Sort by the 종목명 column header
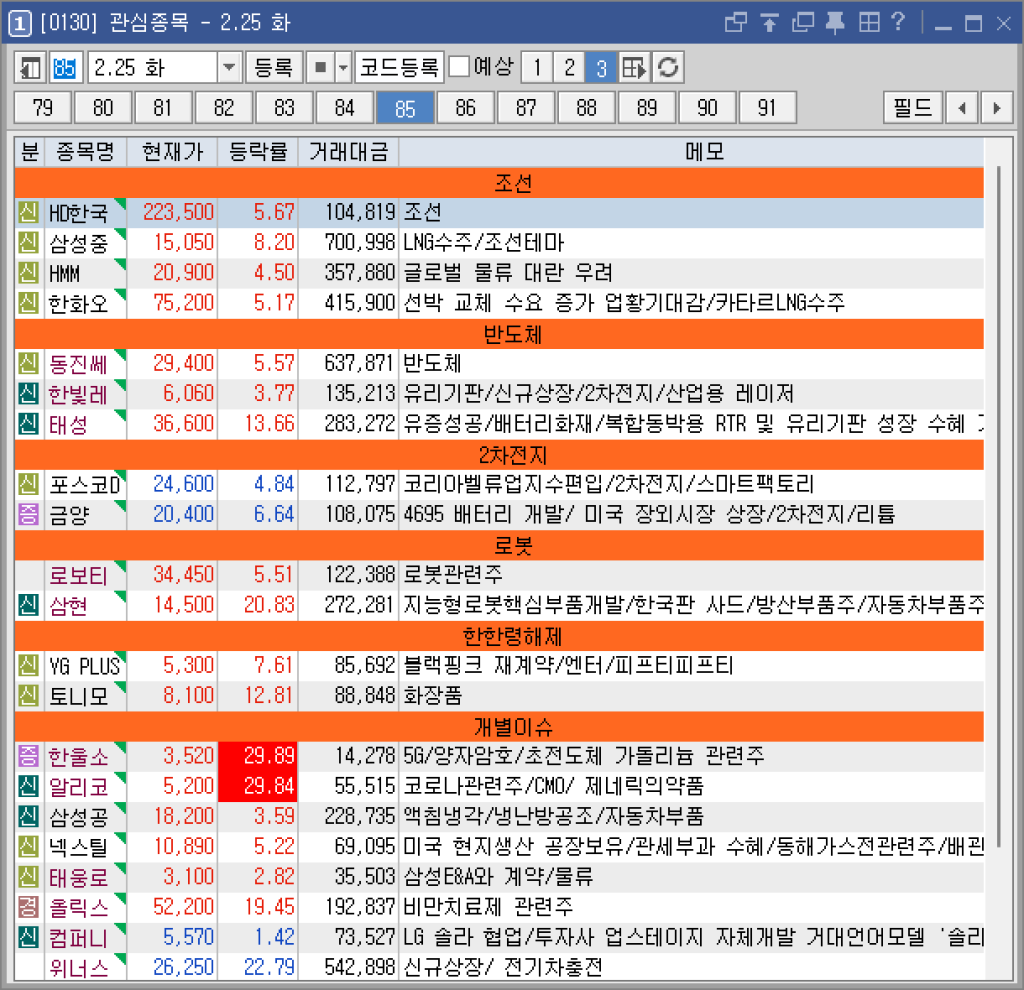Image resolution: width=1024 pixels, height=990 pixels. click(86, 152)
